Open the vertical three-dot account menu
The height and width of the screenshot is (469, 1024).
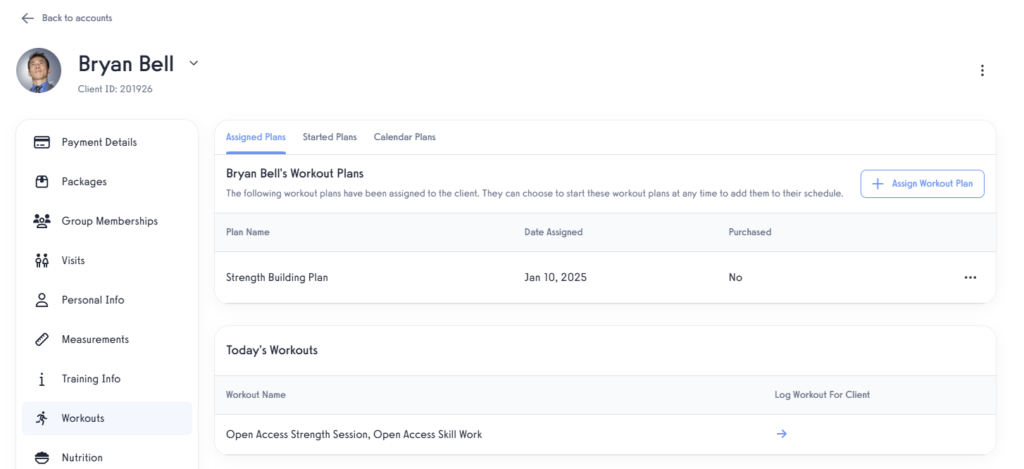point(982,70)
